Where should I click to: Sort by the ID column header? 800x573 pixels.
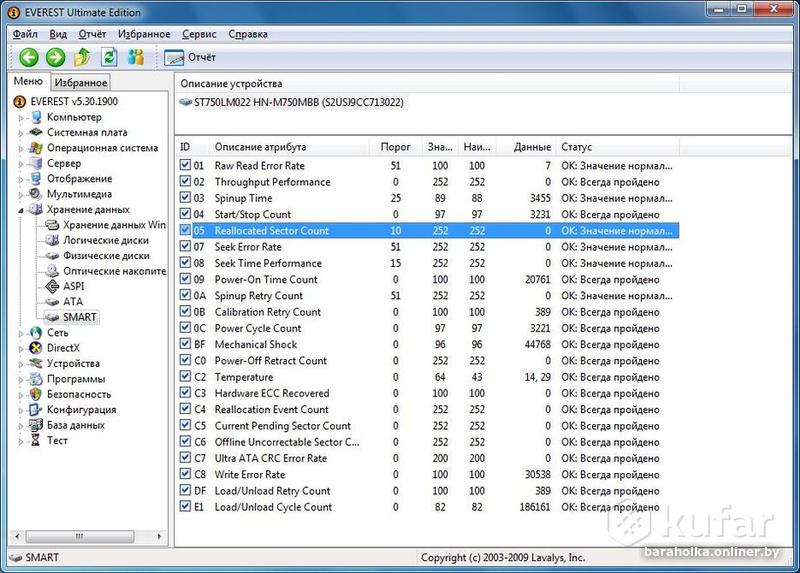(192, 147)
